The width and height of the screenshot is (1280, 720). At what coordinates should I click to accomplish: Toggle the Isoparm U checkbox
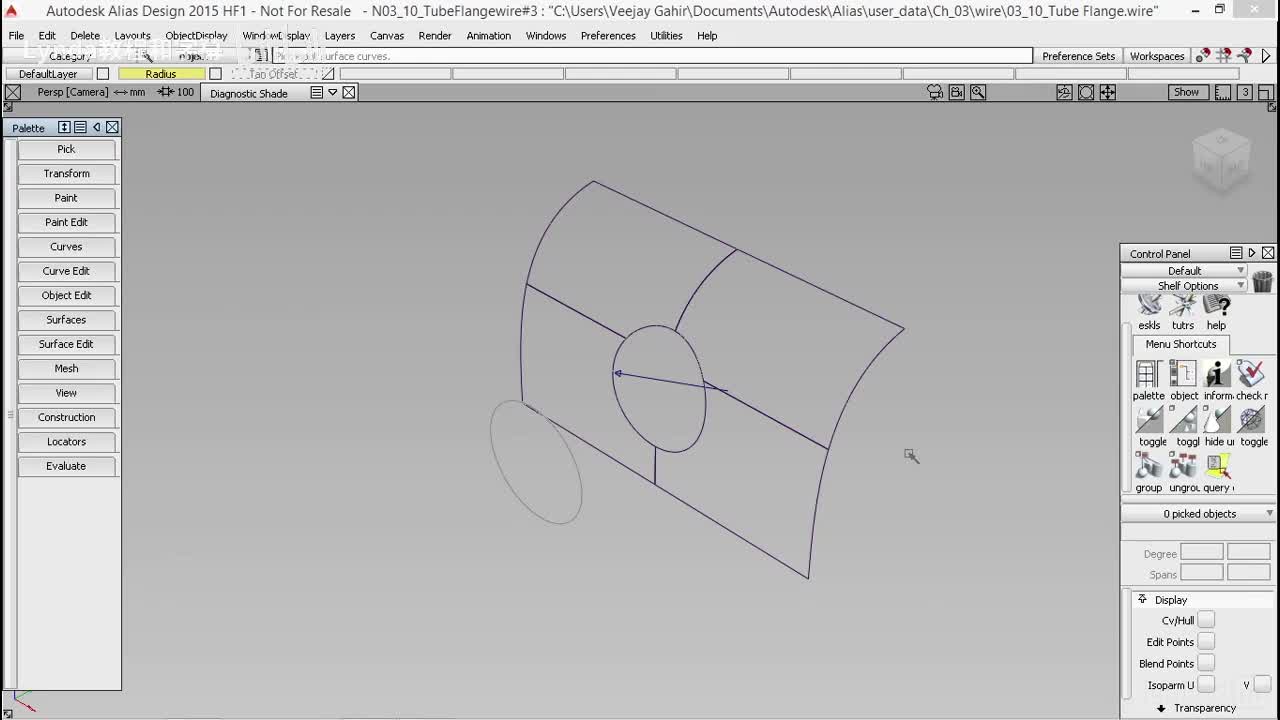click(1206, 685)
